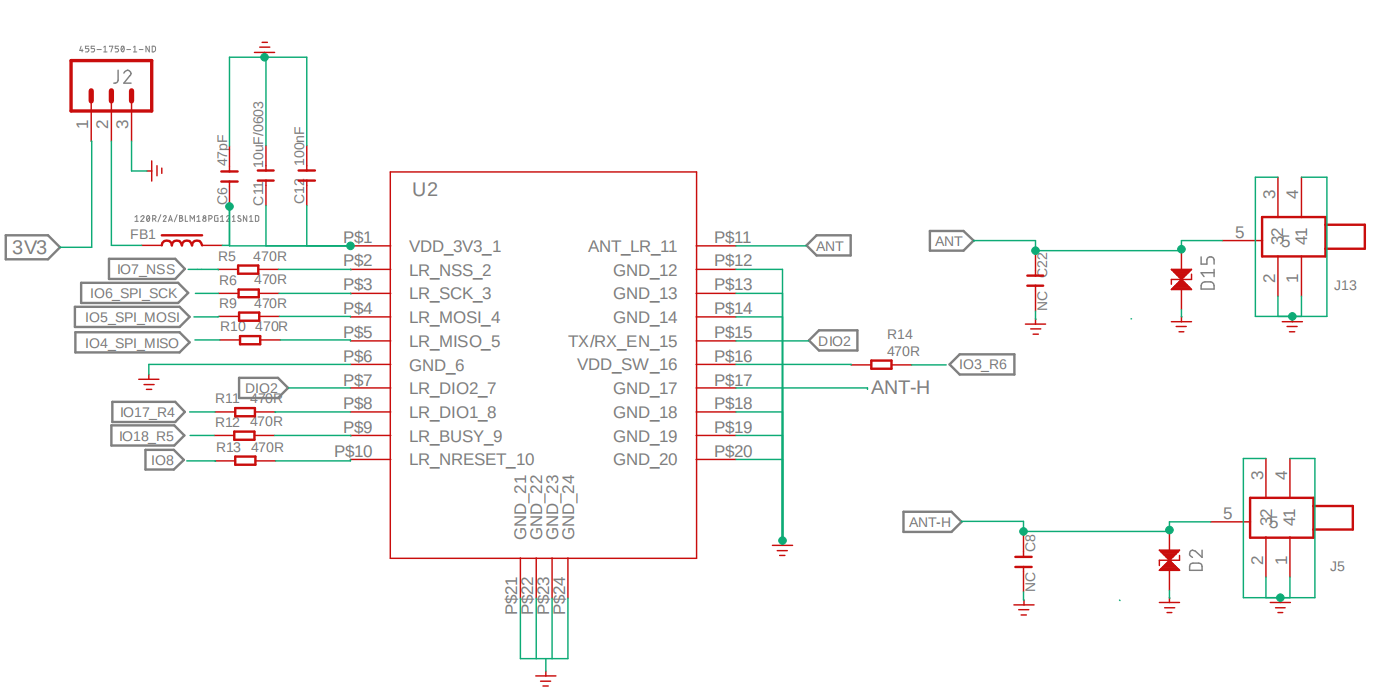Screen dimensions: 1395x698
Task: Select the IO4_SPI_MISO net label
Action: [x=130, y=342]
